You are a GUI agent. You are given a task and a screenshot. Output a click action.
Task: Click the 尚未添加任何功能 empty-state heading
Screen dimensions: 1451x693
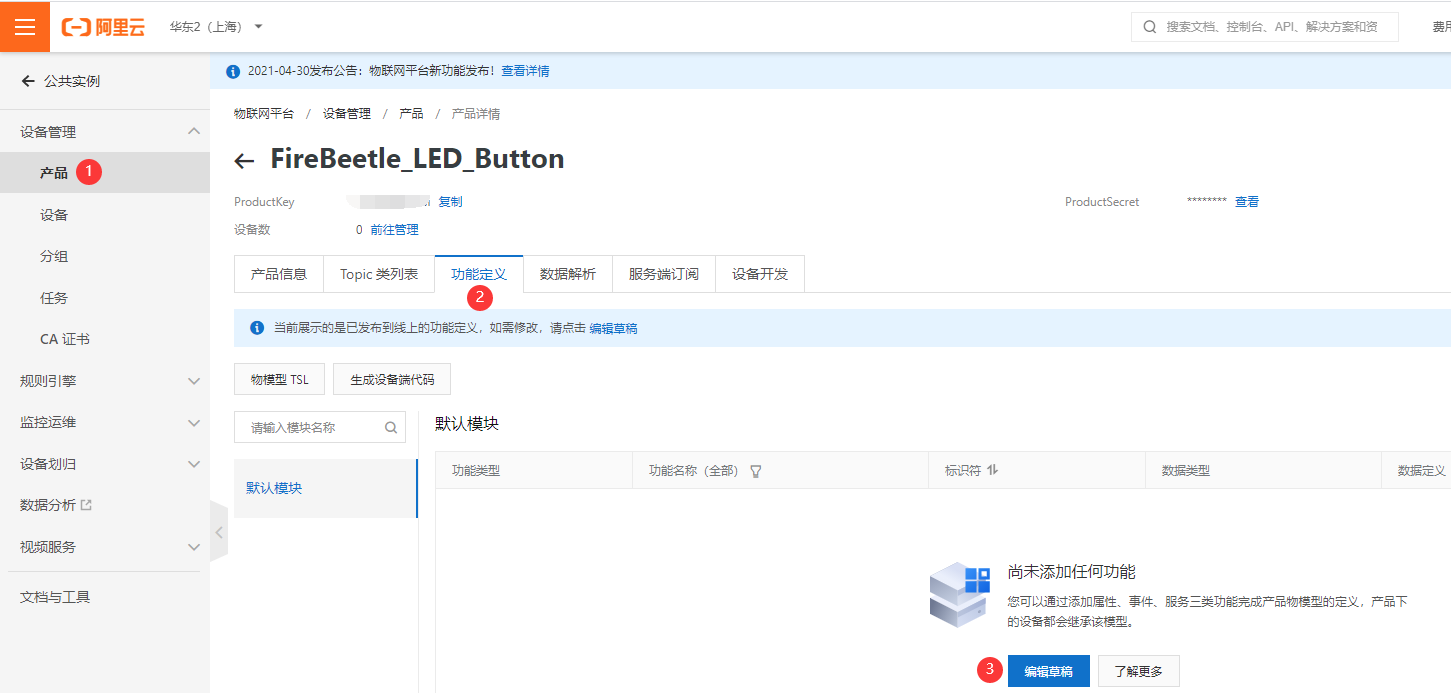[x=1072, y=572]
